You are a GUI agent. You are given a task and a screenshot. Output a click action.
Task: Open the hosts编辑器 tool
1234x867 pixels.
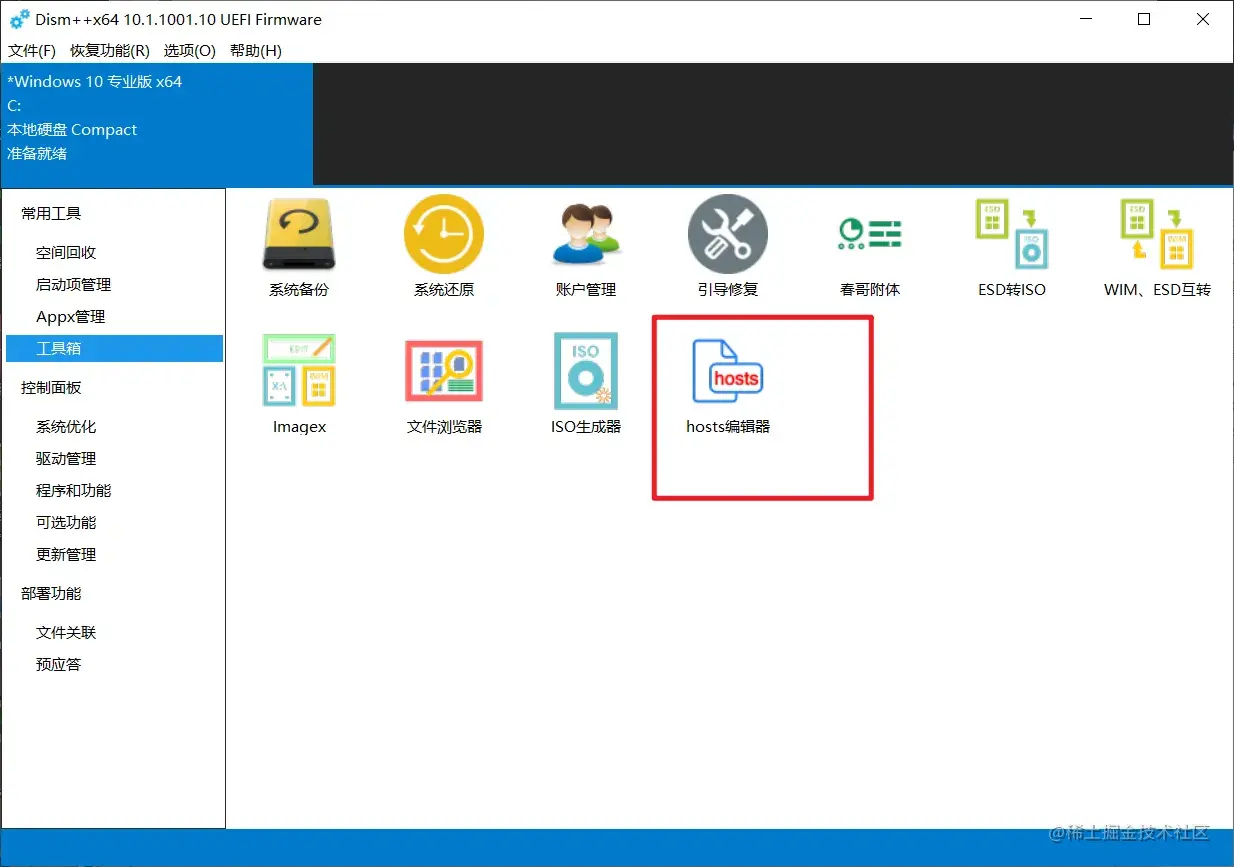point(728,371)
